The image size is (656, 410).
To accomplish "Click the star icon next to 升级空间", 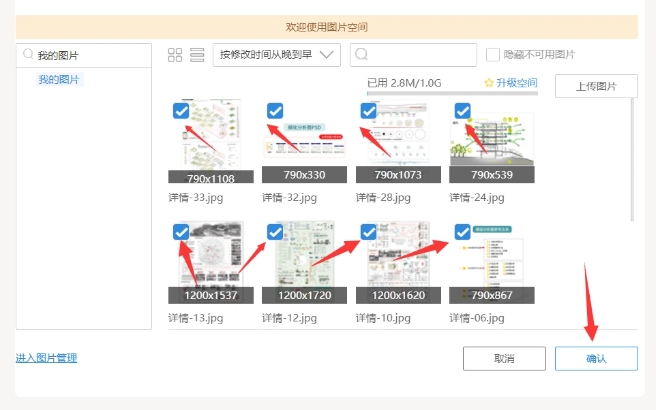I will click(489, 83).
